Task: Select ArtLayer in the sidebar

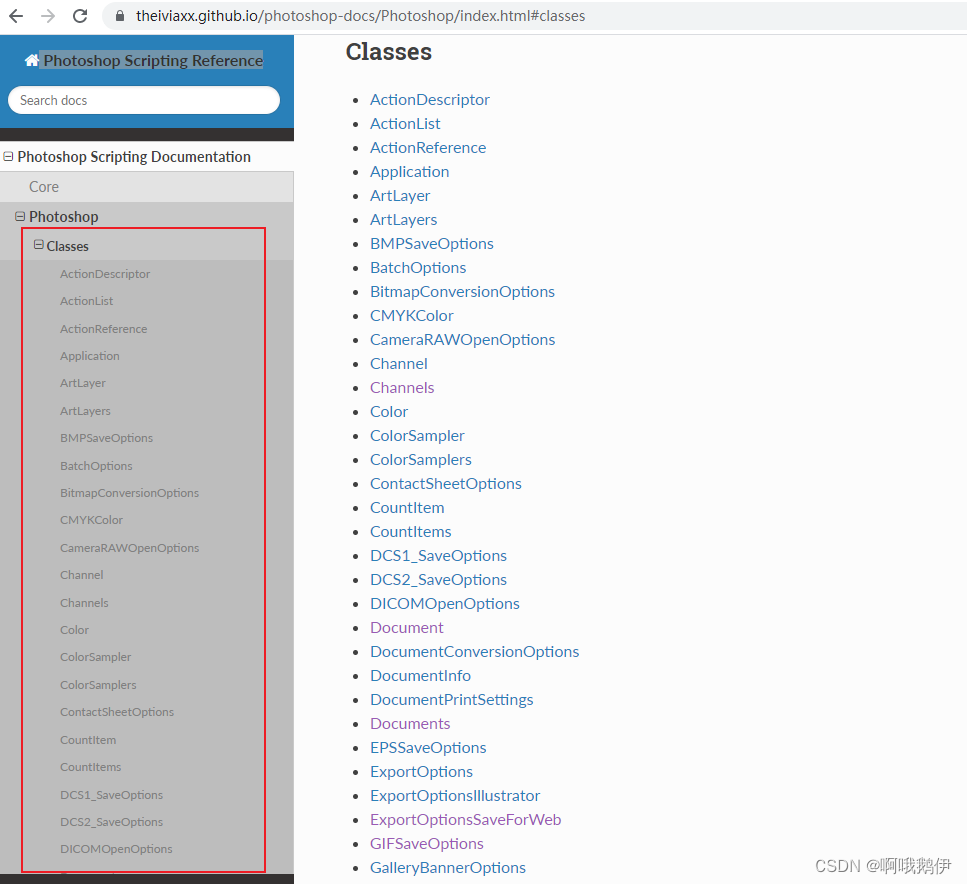Action: (83, 383)
